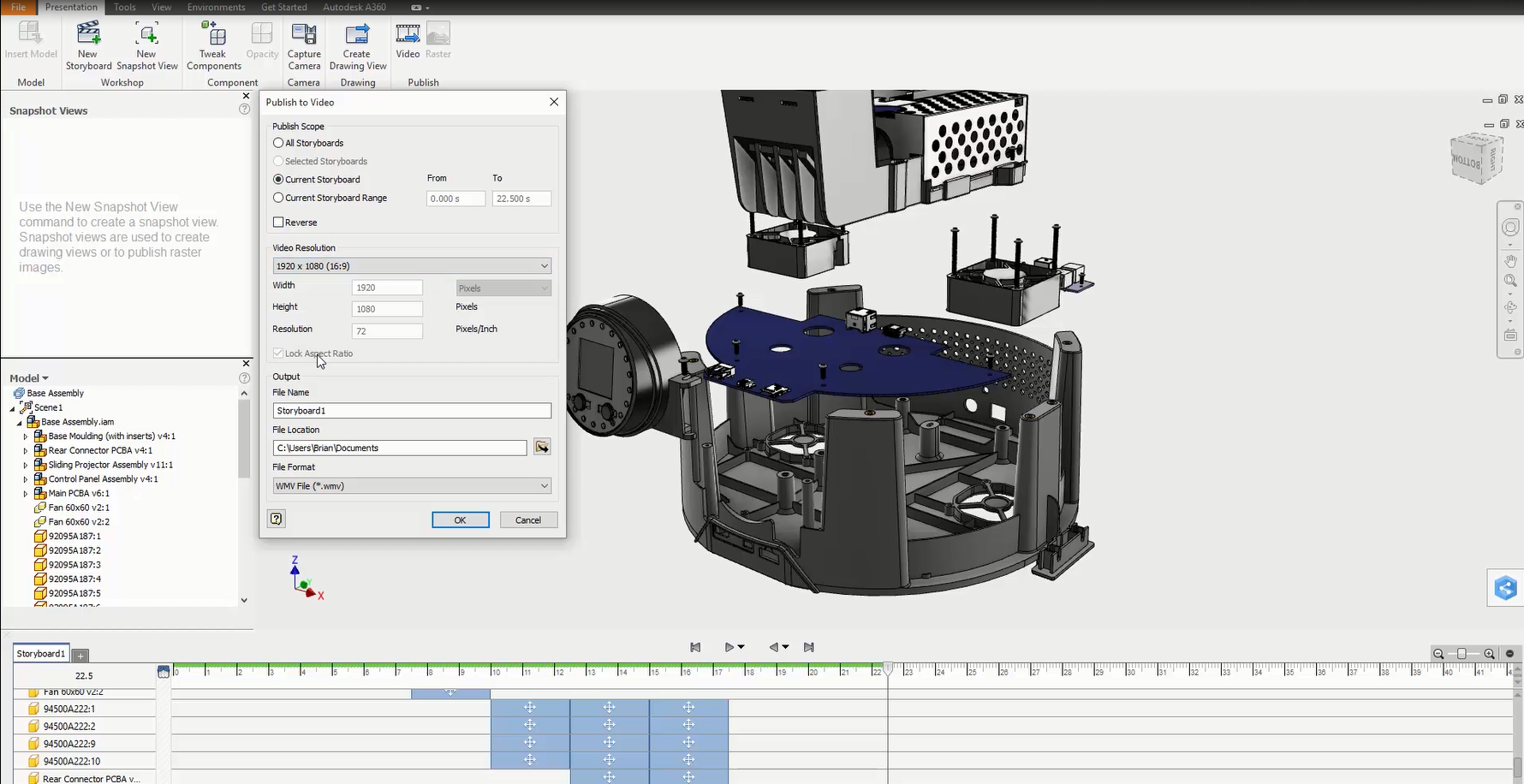Click the timeline zoom slider handle

click(x=1461, y=654)
